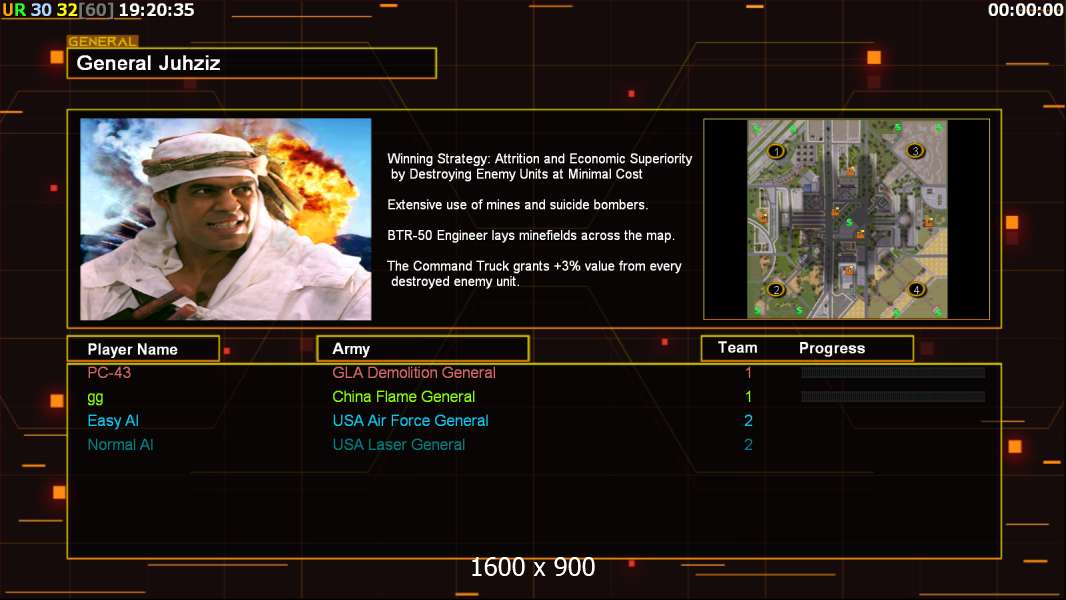Click team number 1 in the gg row

point(749,396)
